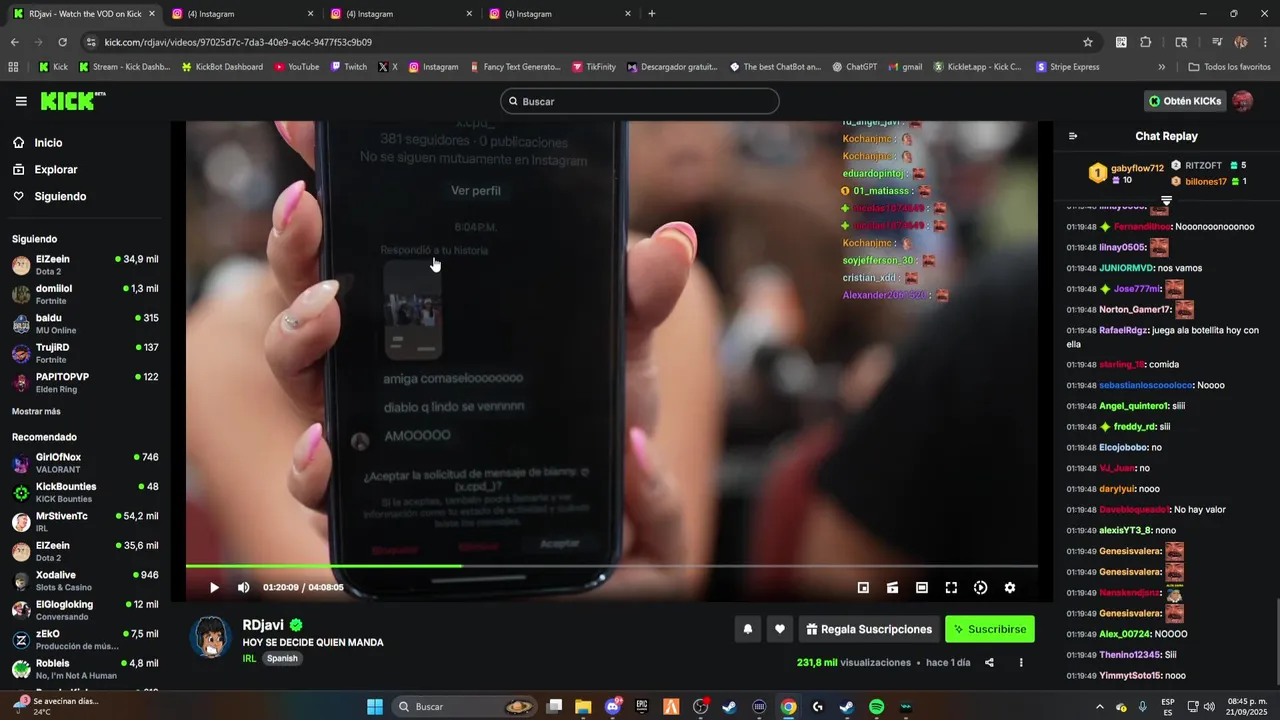
Task: Open TrujiRD Fortnite channel
Action: (85, 353)
